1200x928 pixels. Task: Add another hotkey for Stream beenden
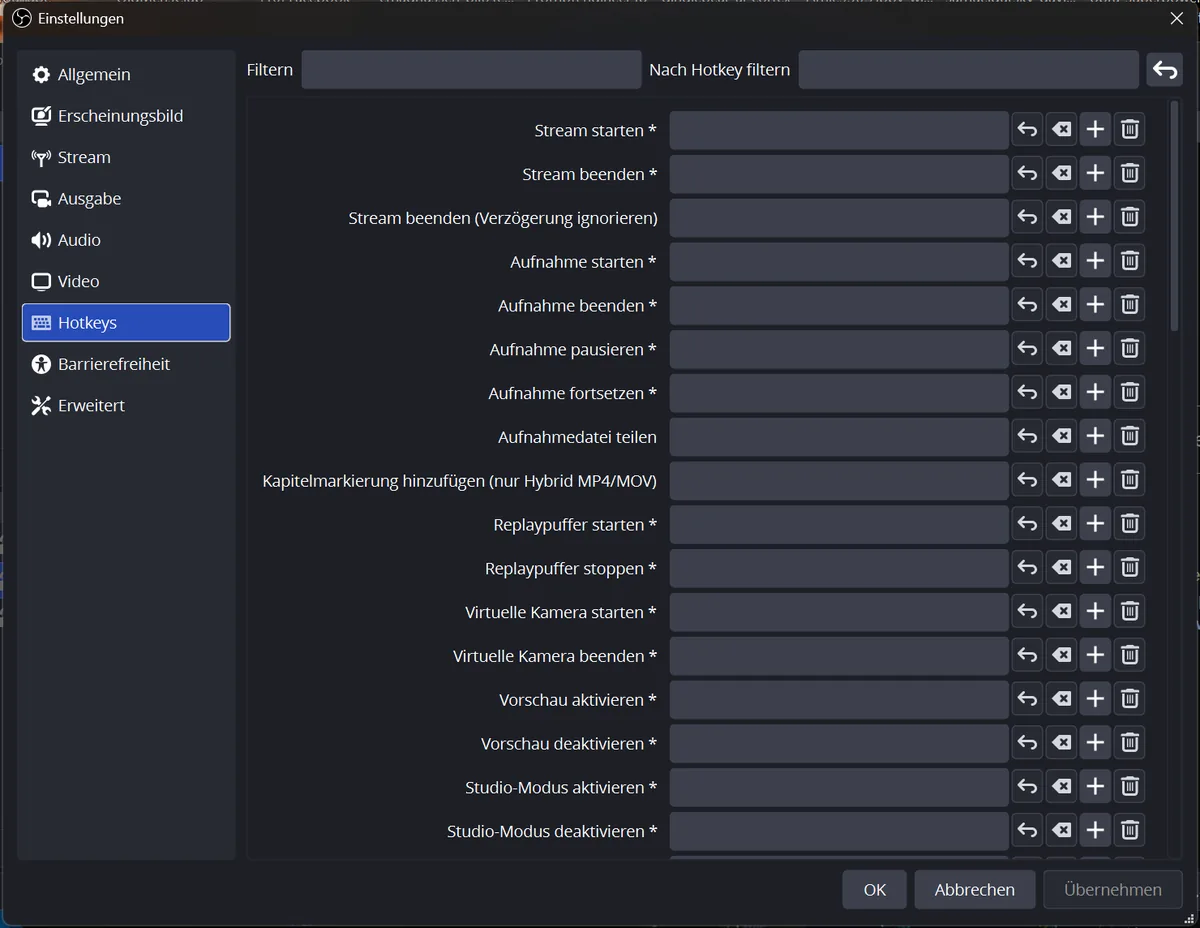pyautogui.click(x=1095, y=174)
